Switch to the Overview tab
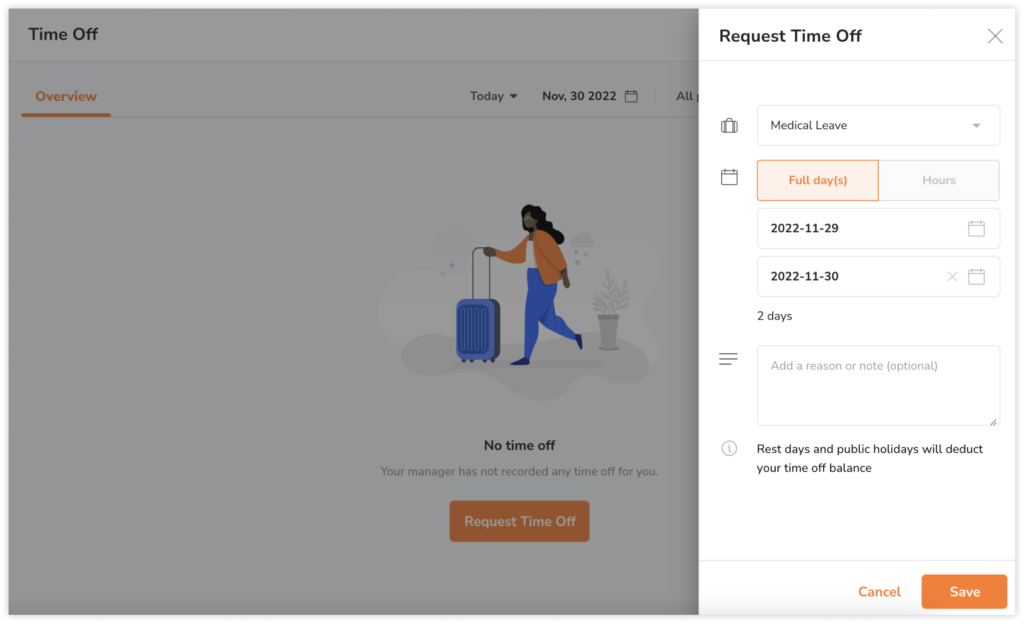This screenshot has width=1024, height=624. (66, 97)
